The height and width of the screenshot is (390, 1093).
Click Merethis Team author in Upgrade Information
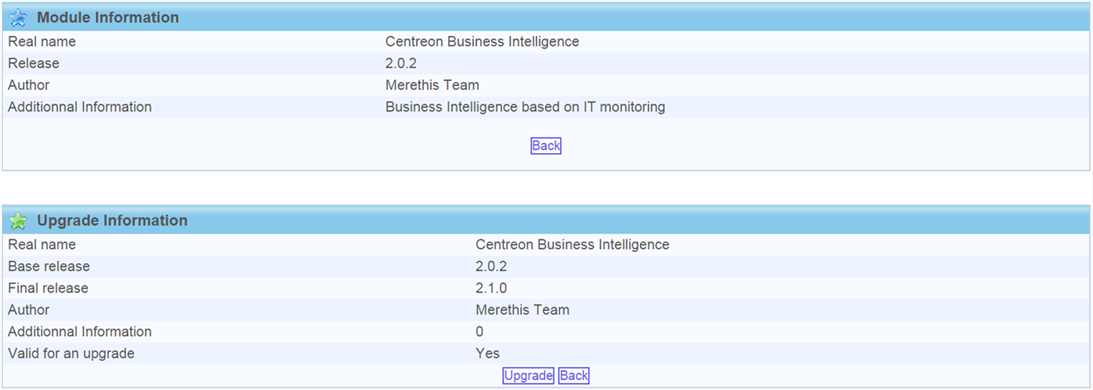(522, 310)
